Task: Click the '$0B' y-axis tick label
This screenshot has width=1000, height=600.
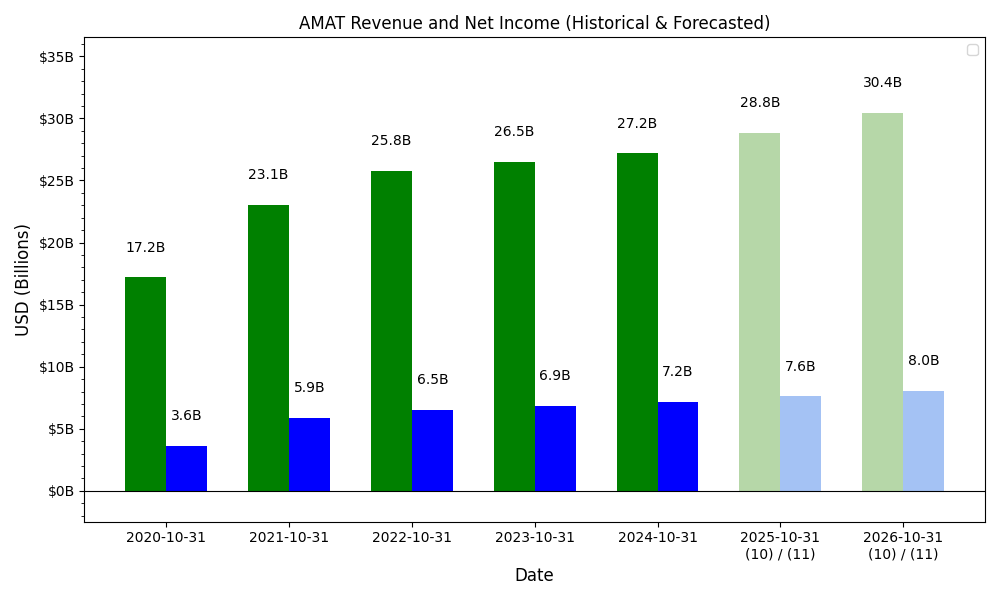Action: (x=61, y=492)
